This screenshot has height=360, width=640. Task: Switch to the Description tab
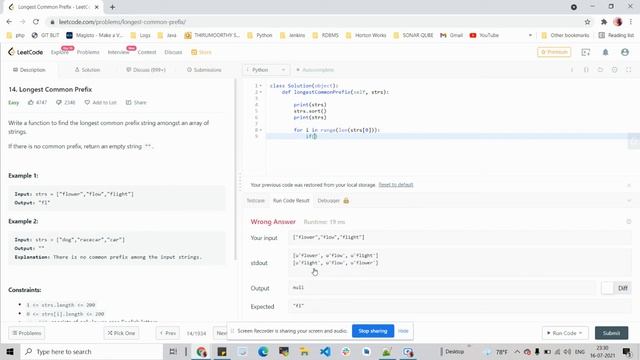click(x=29, y=70)
